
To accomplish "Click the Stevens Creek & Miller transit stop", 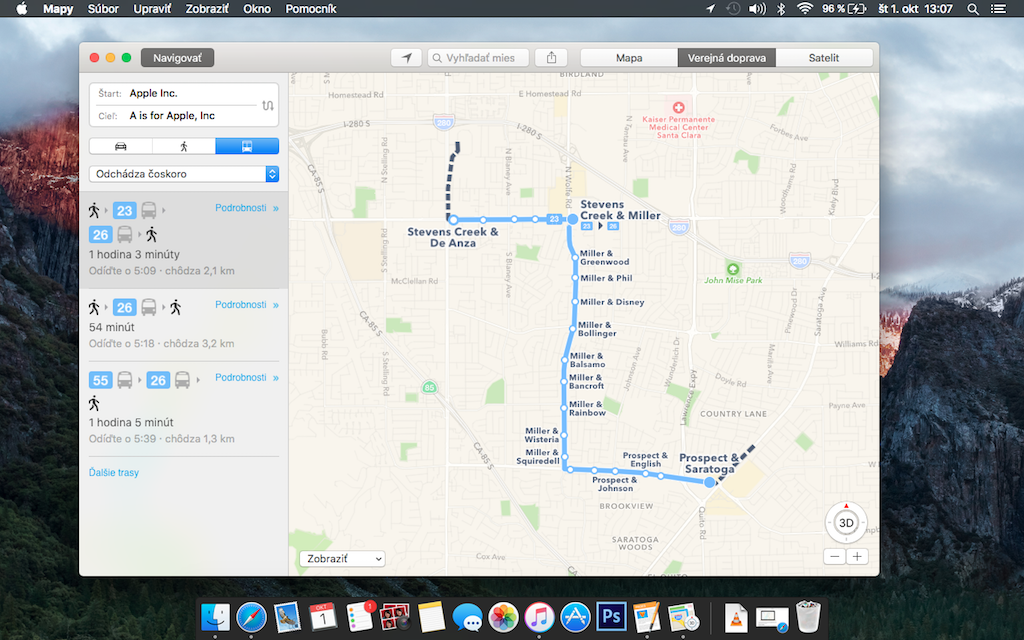I will click(573, 219).
